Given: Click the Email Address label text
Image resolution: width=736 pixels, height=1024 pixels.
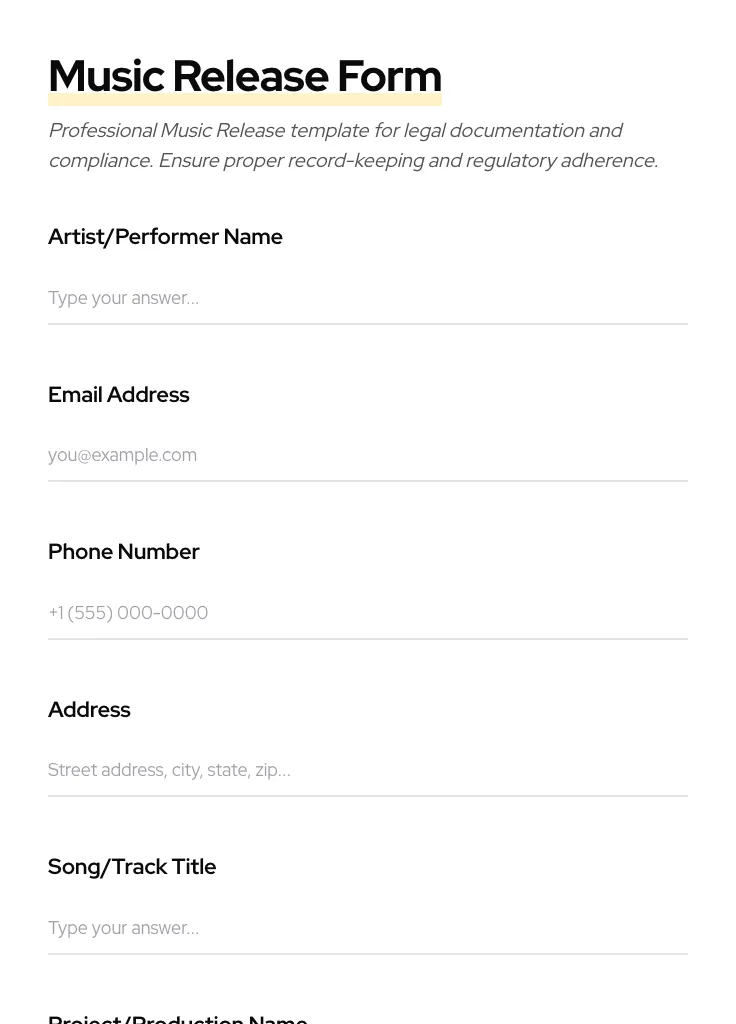Looking at the screenshot, I should click(118, 395).
